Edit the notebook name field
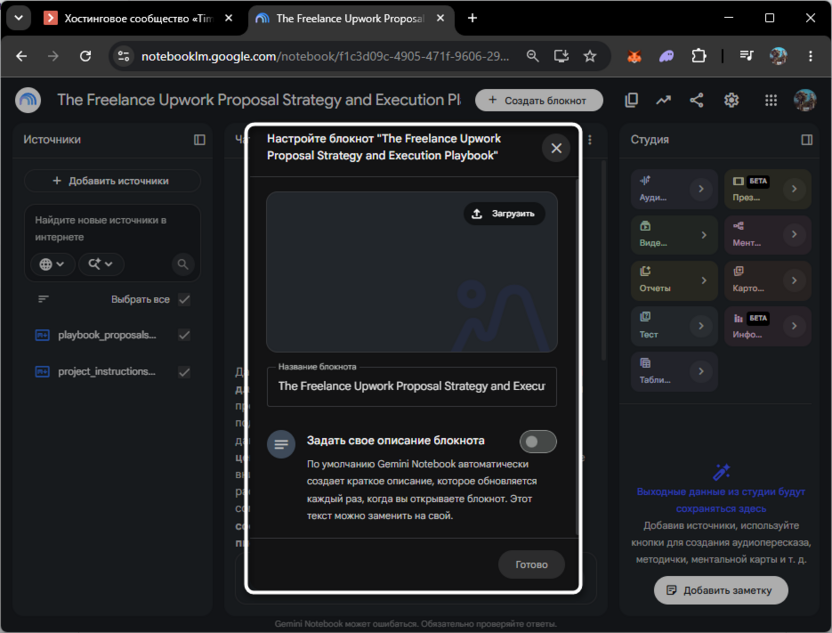This screenshot has height=633, width=832. [x=412, y=386]
